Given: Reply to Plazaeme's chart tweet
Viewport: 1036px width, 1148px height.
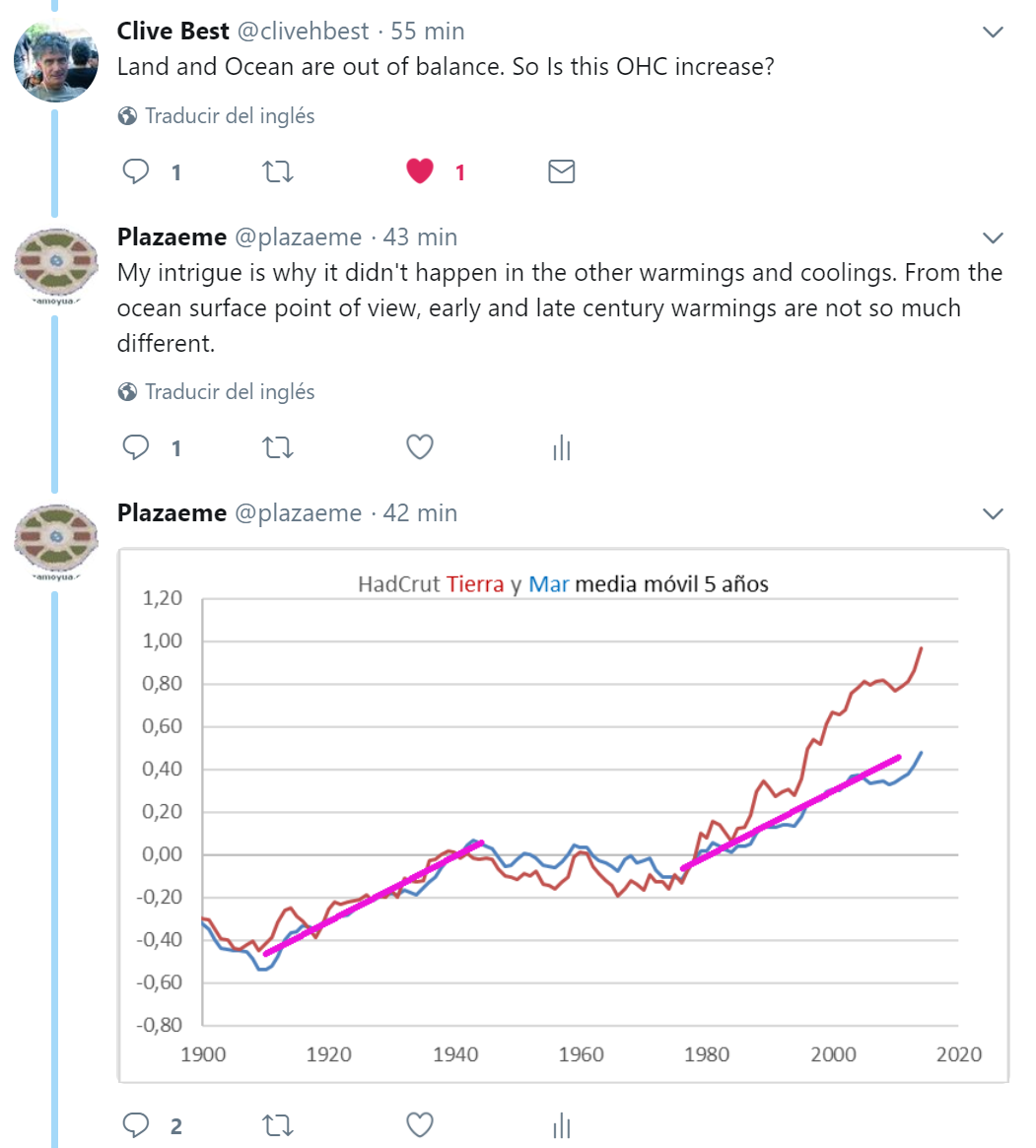Looking at the screenshot, I should click(136, 1124).
